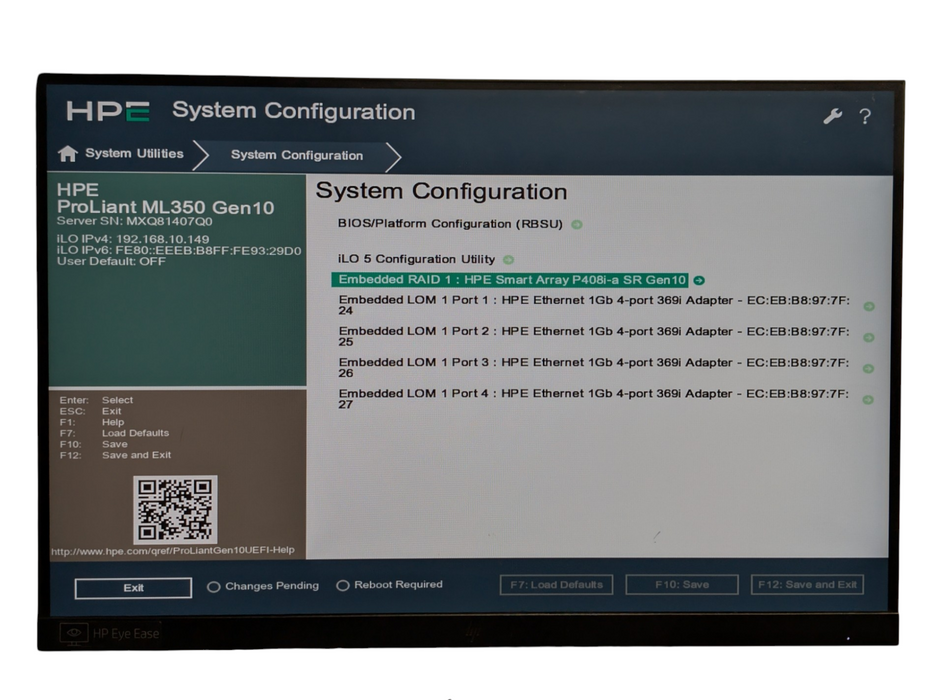Screen dimensions: 930x700
Task: Click Server SN: MXQ81407Q0 text
Action: click(135, 221)
